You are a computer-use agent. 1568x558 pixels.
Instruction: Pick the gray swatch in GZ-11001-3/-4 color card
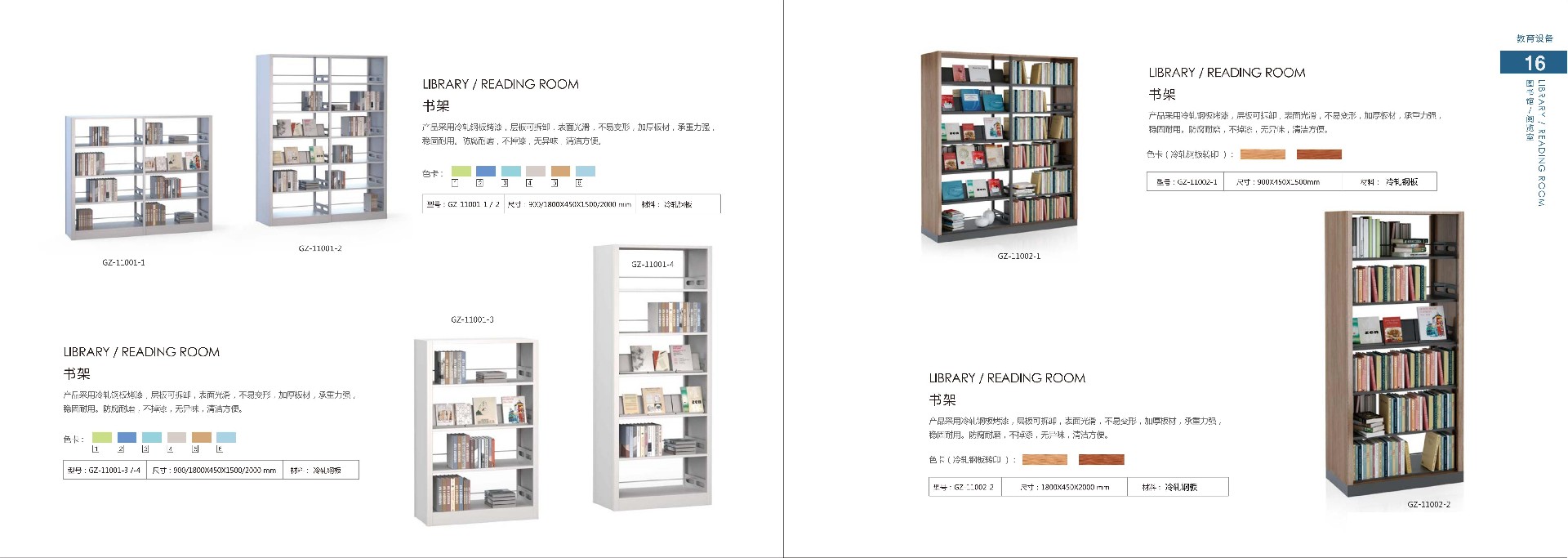(176, 438)
